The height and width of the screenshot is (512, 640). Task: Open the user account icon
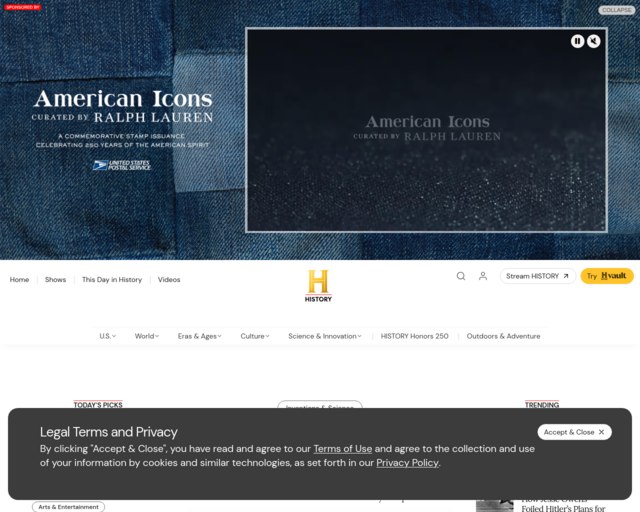coord(483,276)
